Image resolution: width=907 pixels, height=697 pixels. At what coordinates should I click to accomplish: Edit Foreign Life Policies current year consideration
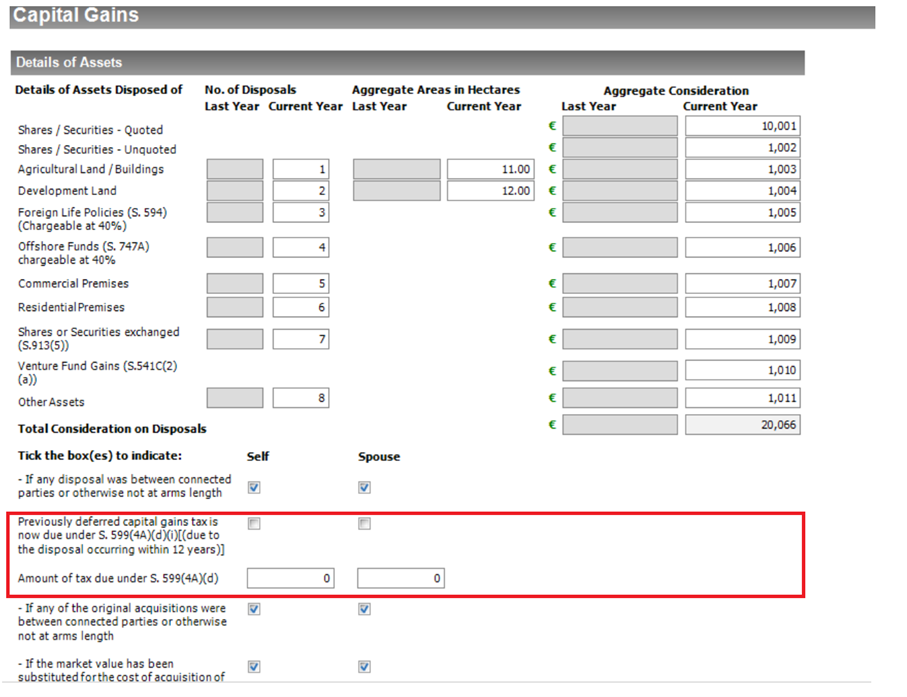tap(743, 213)
